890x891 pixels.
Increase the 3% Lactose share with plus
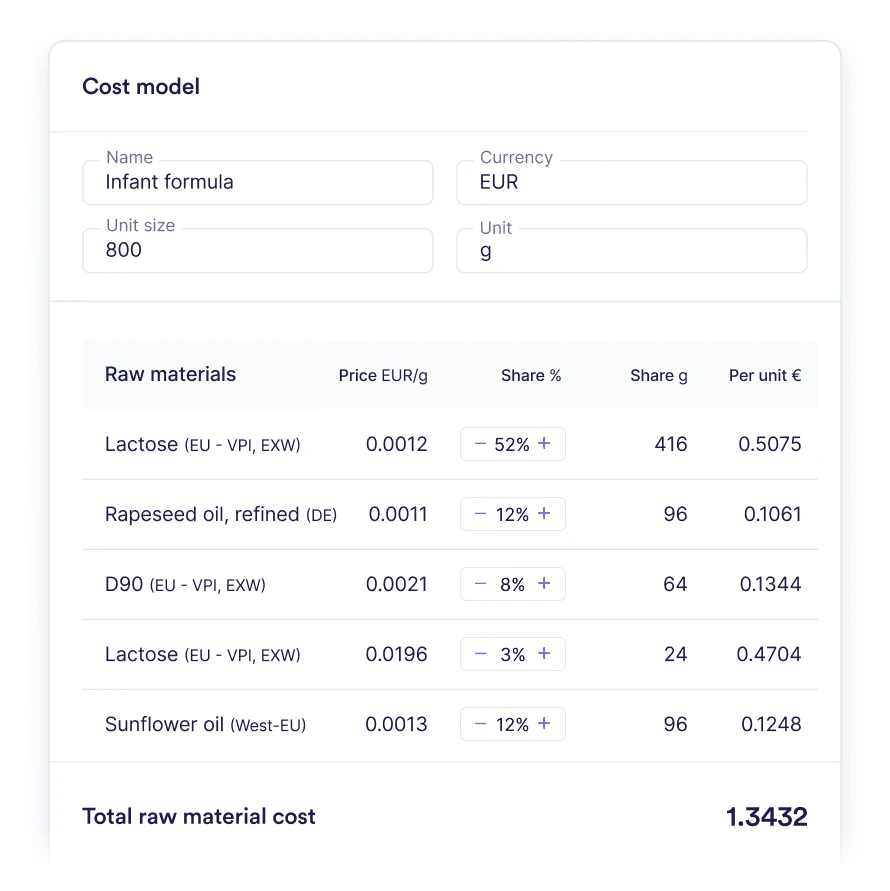click(x=544, y=653)
